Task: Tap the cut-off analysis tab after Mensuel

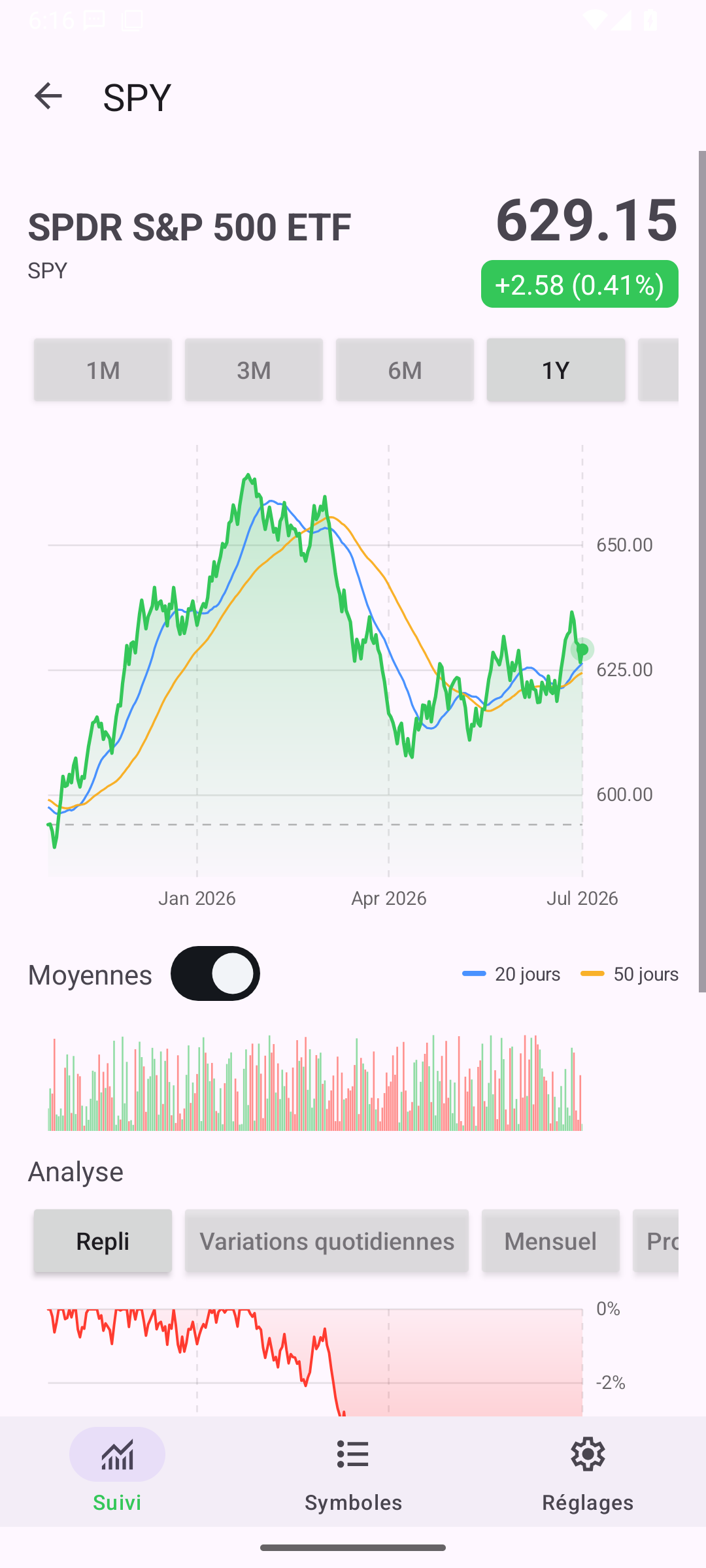Action: point(656,1241)
